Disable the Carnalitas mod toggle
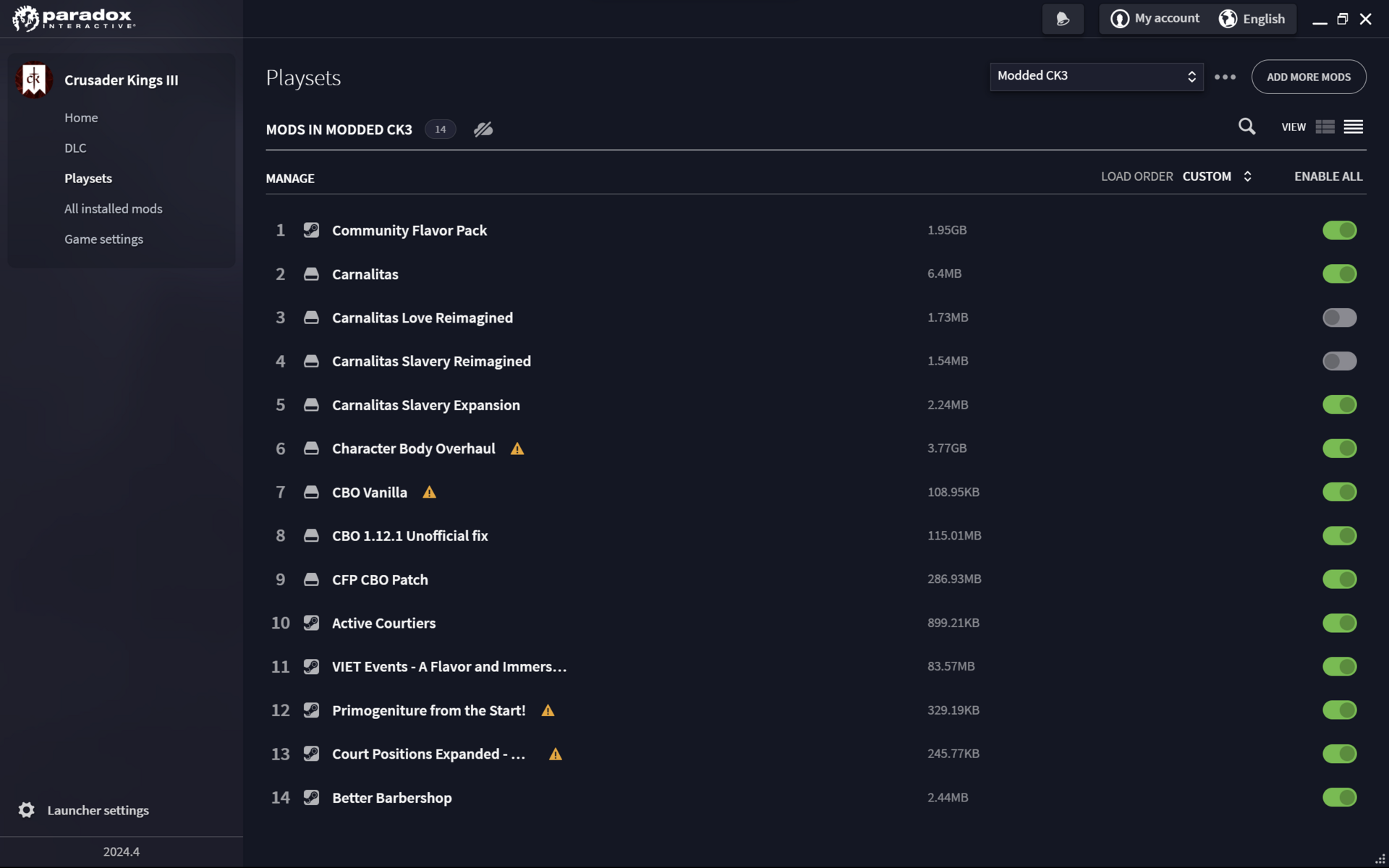1389x868 pixels. [x=1340, y=273]
